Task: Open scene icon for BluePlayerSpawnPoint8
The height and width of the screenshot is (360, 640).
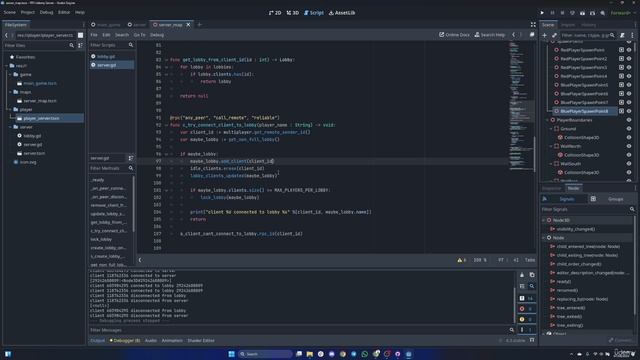Action: click(621, 111)
